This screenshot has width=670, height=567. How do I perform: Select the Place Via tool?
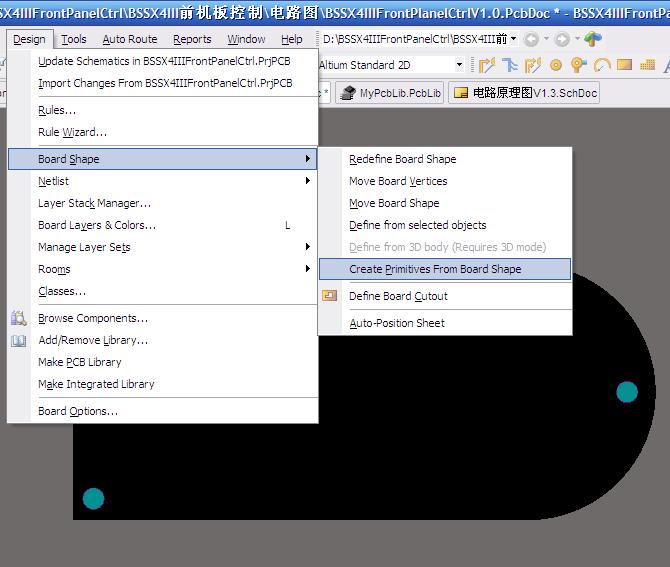(x=579, y=65)
